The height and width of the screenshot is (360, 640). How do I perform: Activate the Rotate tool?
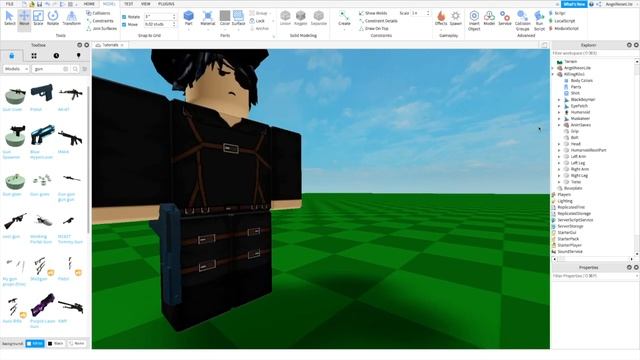coord(53,18)
